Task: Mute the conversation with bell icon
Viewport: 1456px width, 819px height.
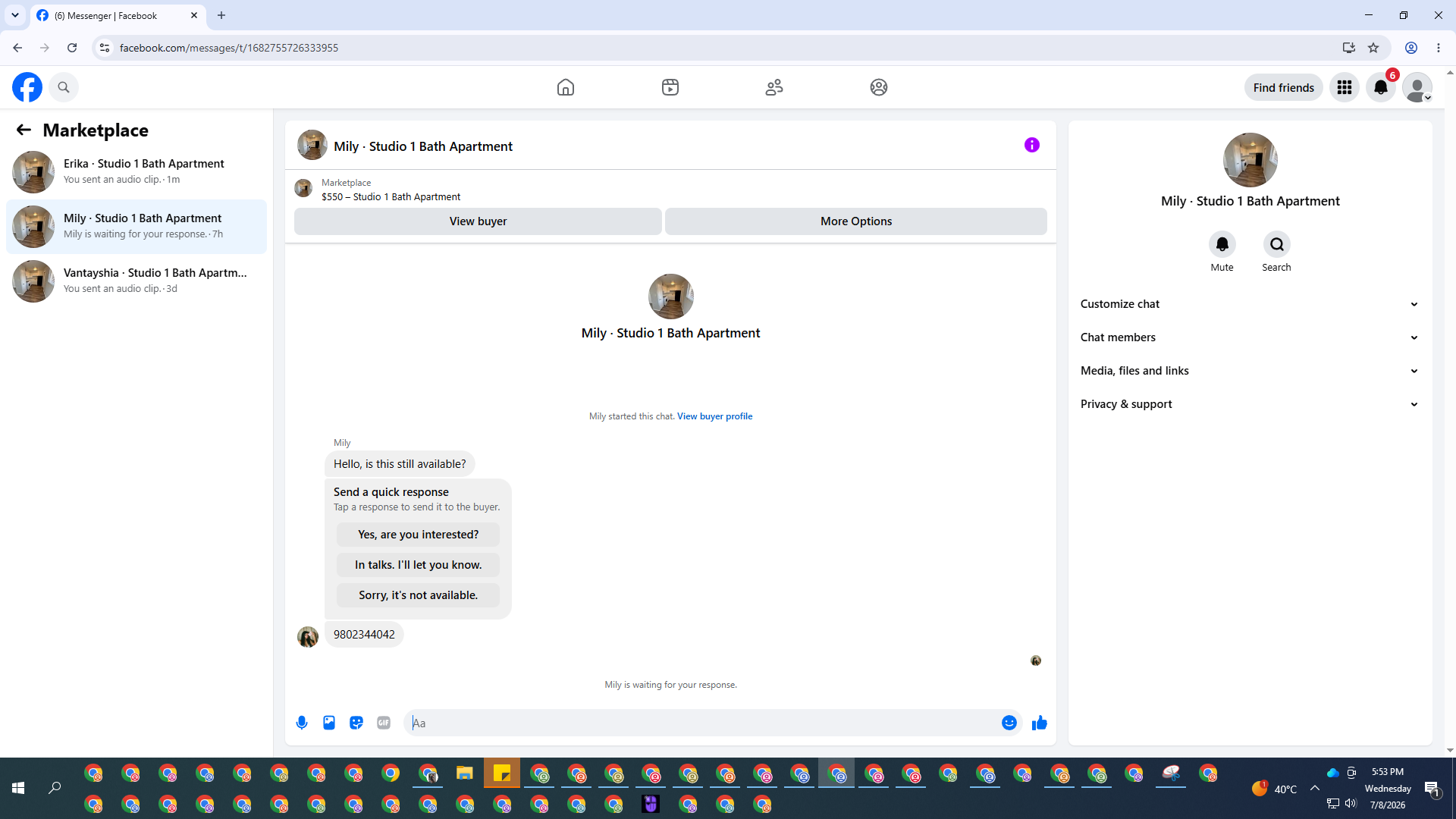Action: pyautogui.click(x=1222, y=244)
